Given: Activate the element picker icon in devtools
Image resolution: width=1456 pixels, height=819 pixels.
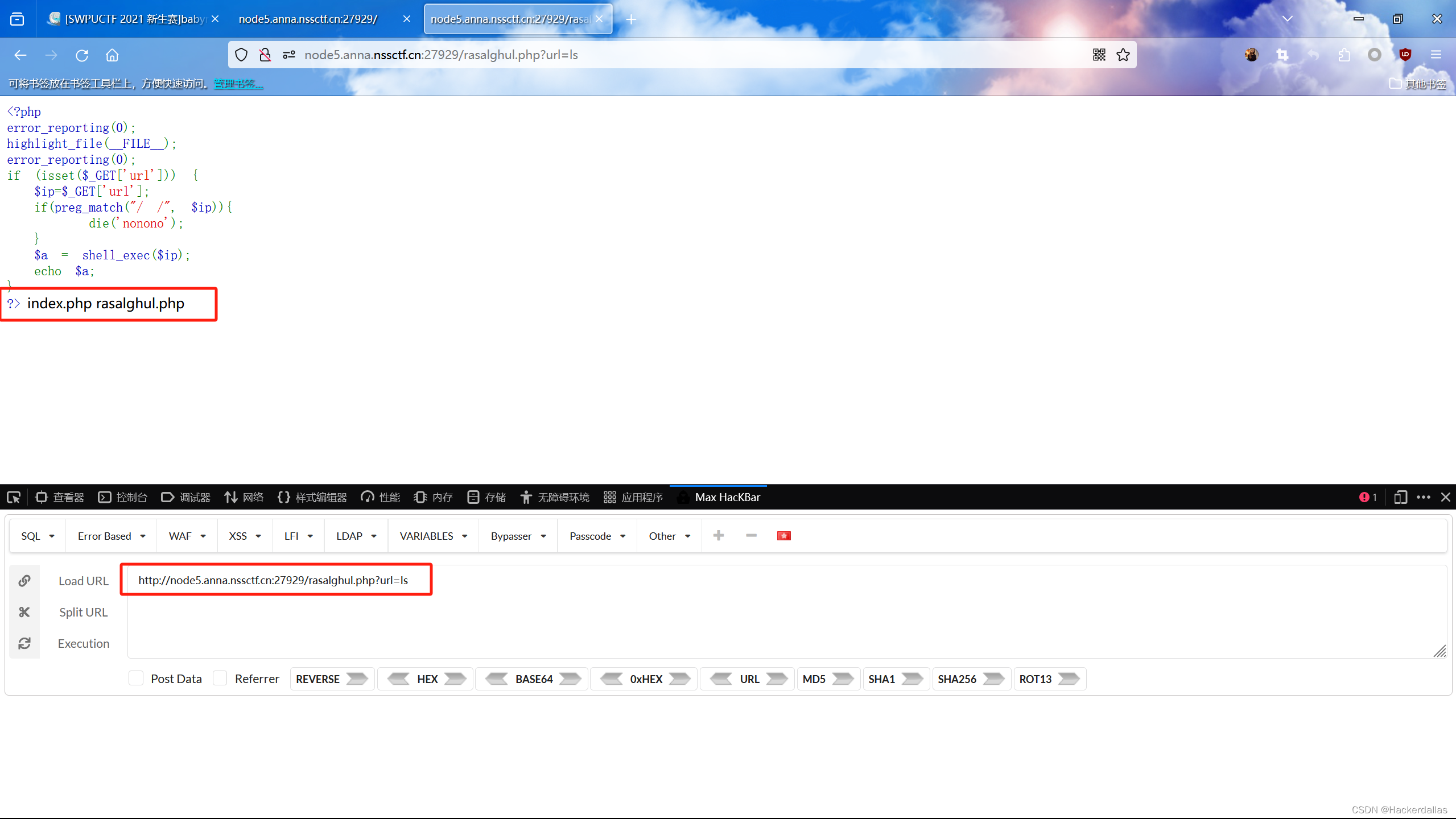Looking at the screenshot, I should coord(14,497).
